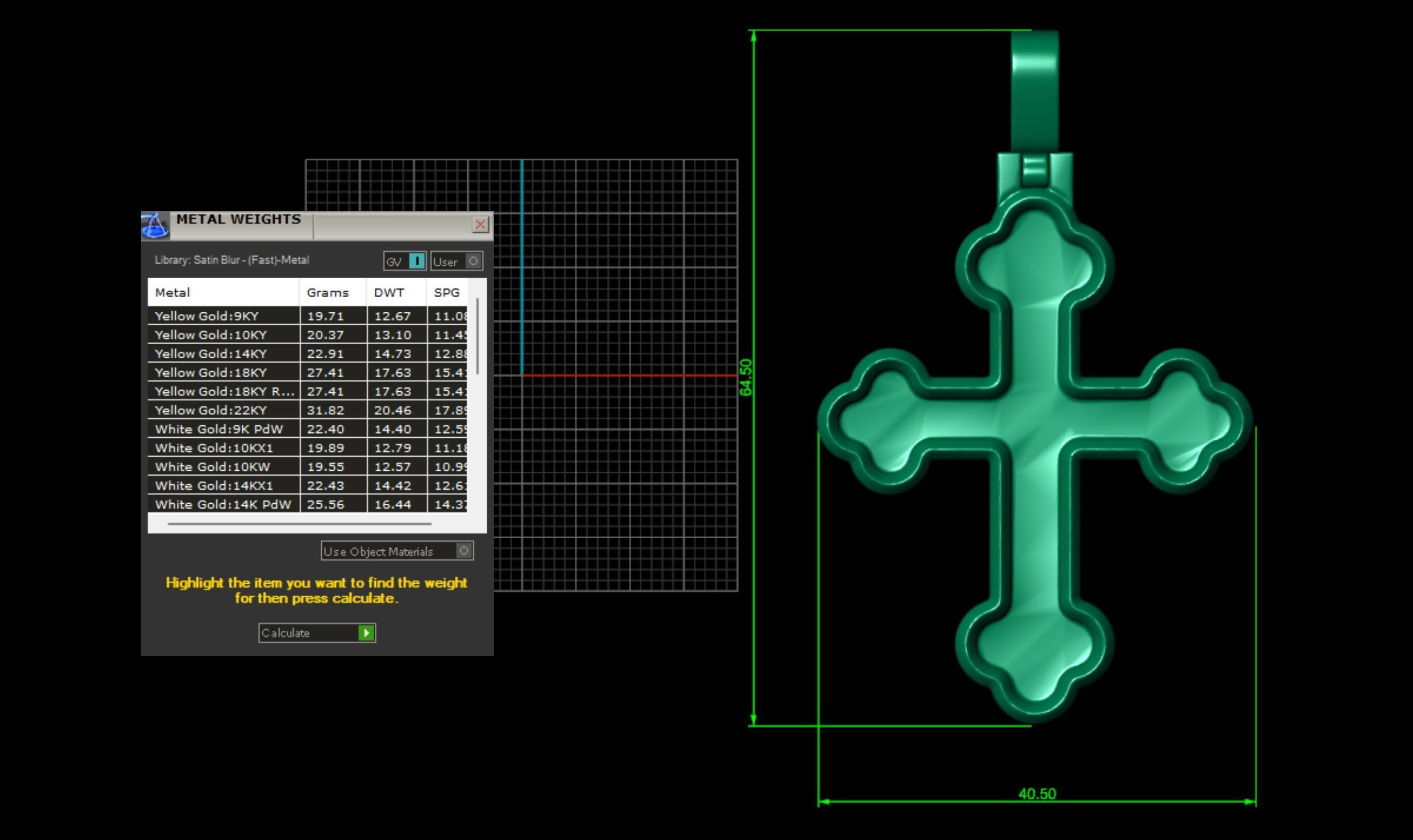Toggle the User library switch
The width and height of the screenshot is (1413, 840).
coord(456,261)
